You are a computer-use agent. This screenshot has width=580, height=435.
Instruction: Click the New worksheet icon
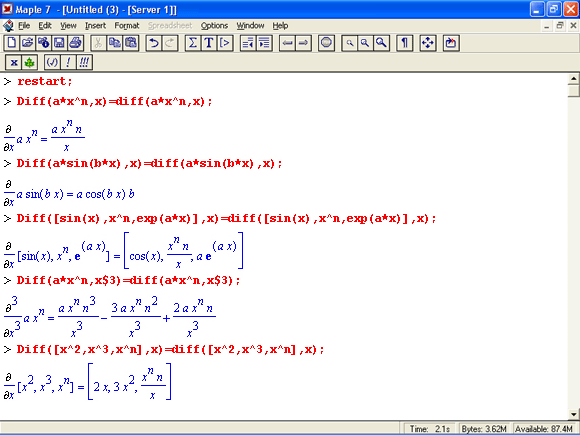pyautogui.click(x=11, y=43)
